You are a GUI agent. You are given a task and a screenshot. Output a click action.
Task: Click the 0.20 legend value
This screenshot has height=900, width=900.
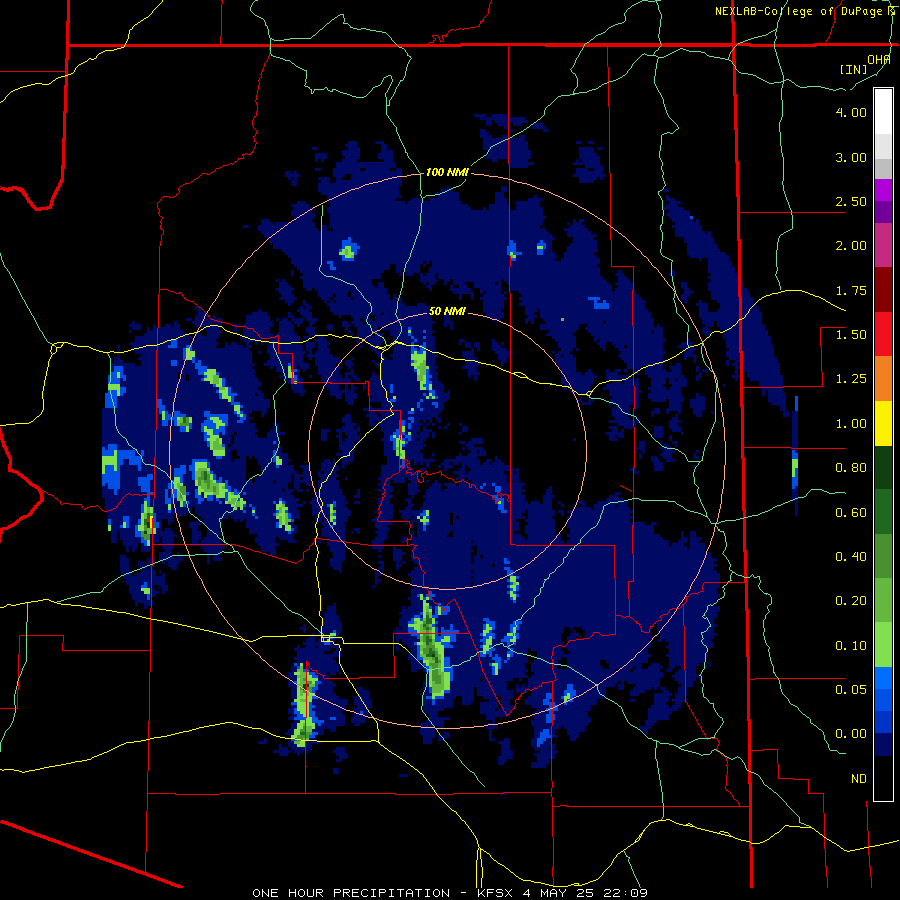(851, 601)
